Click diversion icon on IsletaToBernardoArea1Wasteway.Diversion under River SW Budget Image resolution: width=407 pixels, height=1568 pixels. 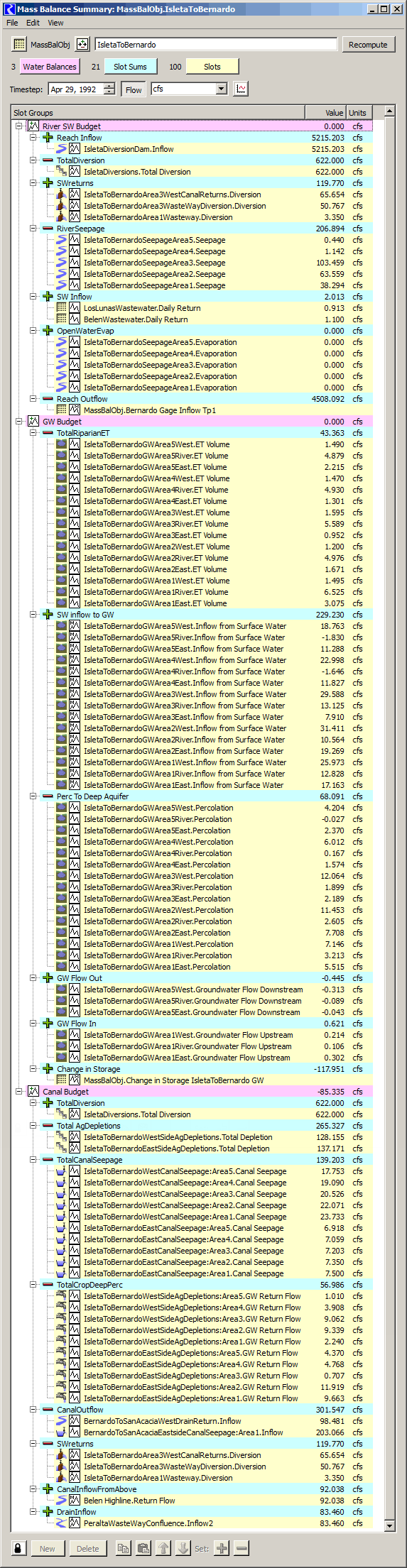[x=62, y=217]
